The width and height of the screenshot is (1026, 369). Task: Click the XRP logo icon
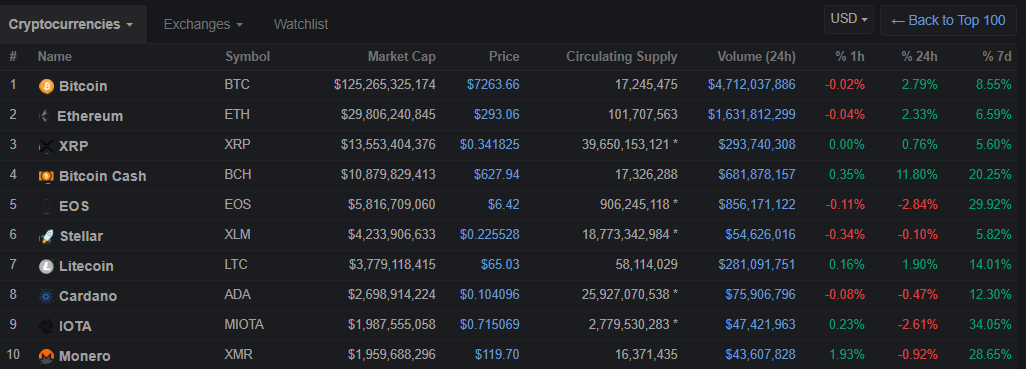coord(46,146)
